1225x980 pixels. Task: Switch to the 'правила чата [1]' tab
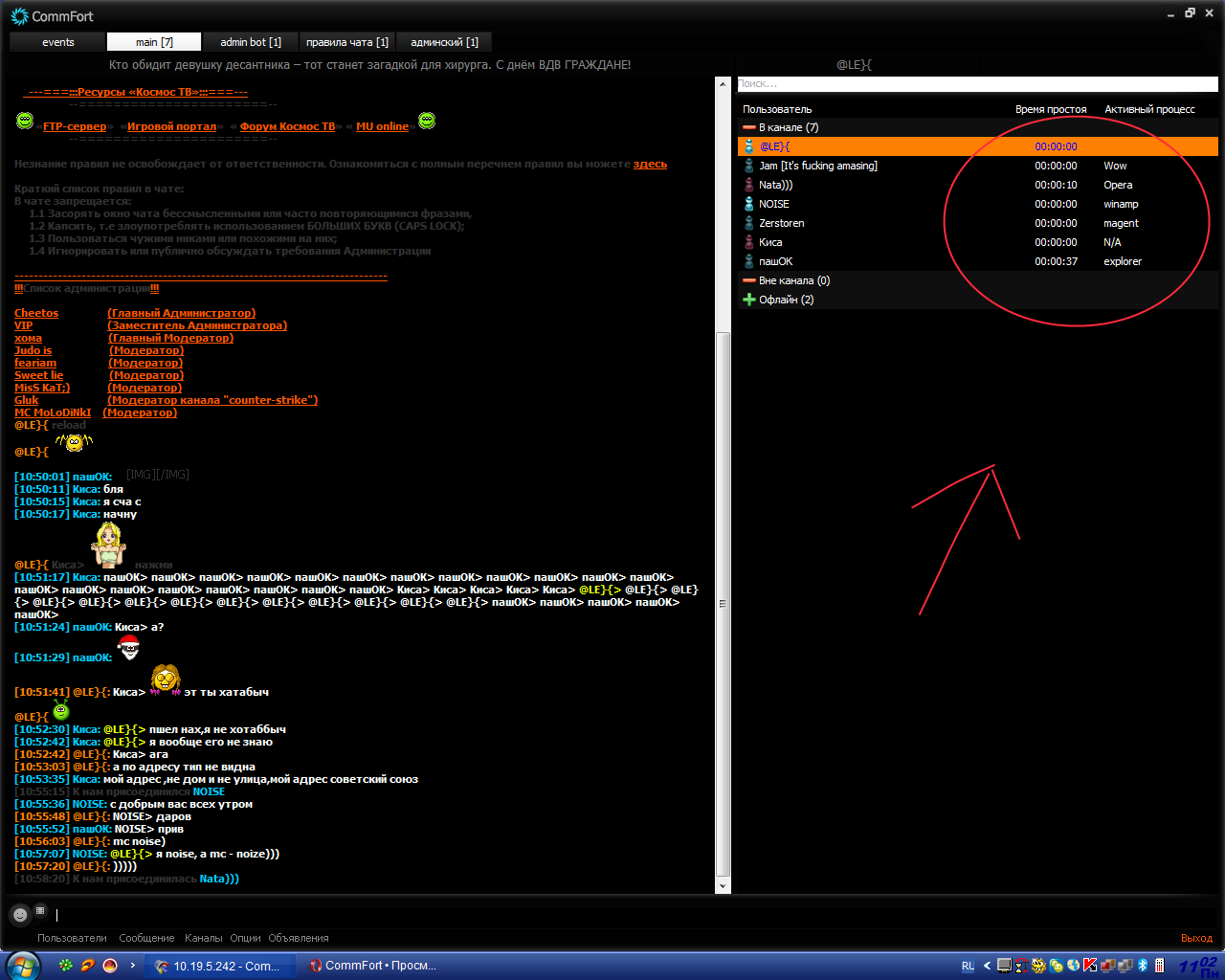tap(346, 42)
